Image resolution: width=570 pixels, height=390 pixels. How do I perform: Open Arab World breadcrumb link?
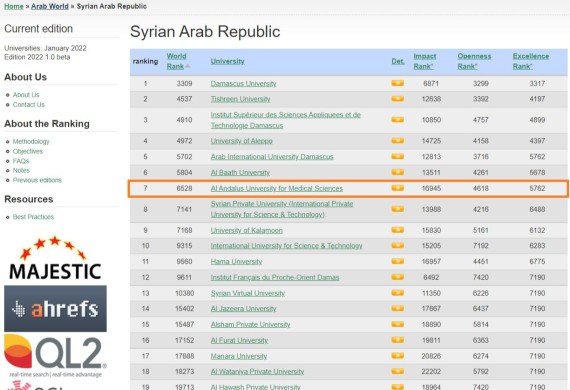[50, 6]
